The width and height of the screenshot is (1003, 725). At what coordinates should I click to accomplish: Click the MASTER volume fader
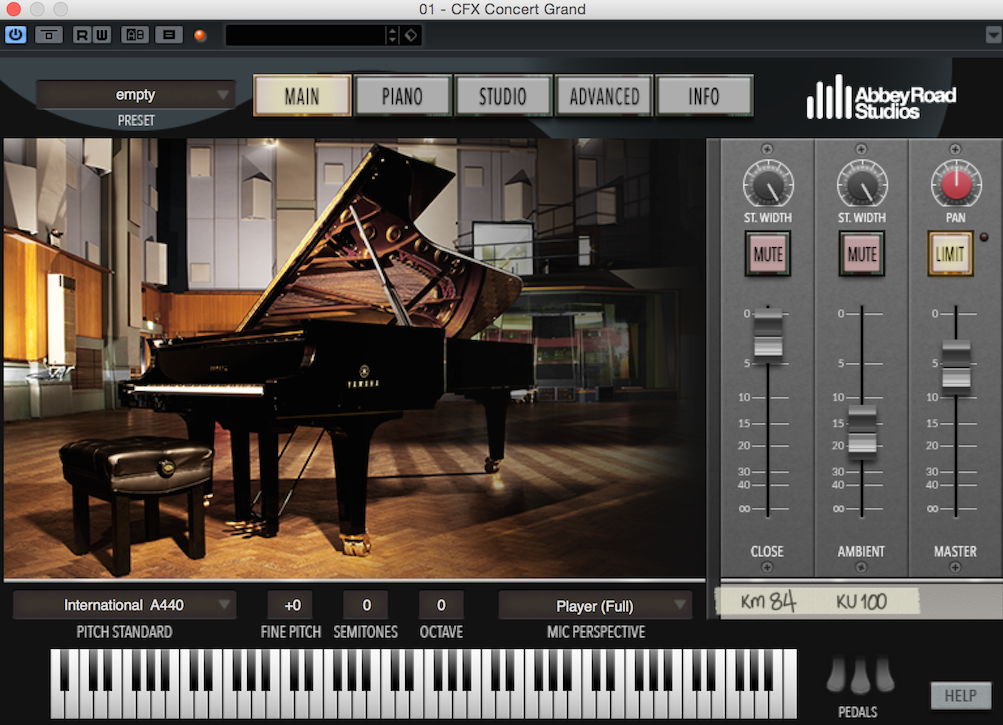click(956, 365)
